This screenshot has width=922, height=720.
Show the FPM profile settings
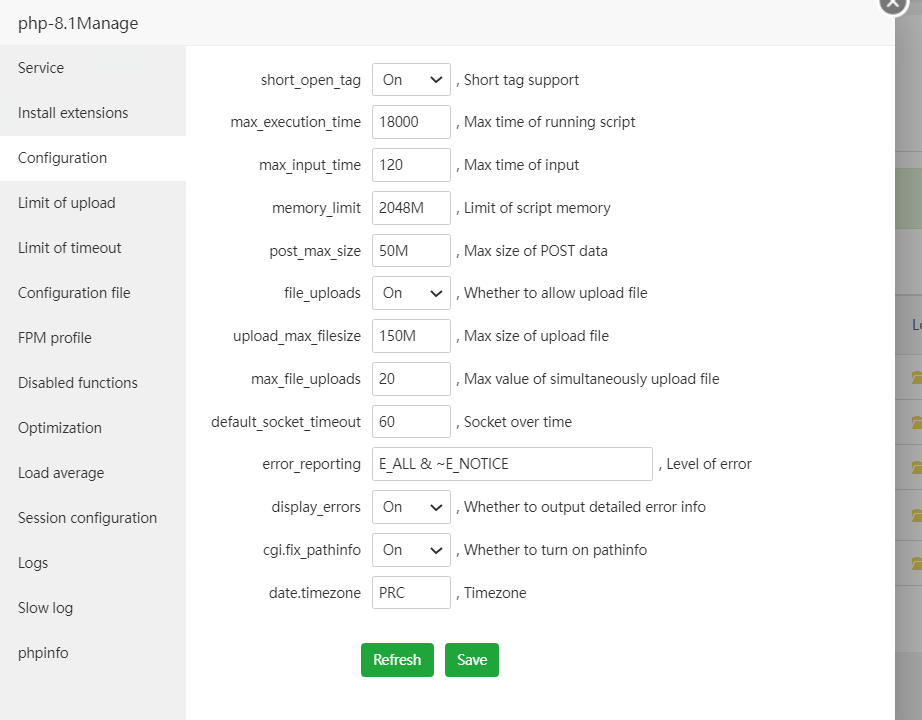pos(55,338)
